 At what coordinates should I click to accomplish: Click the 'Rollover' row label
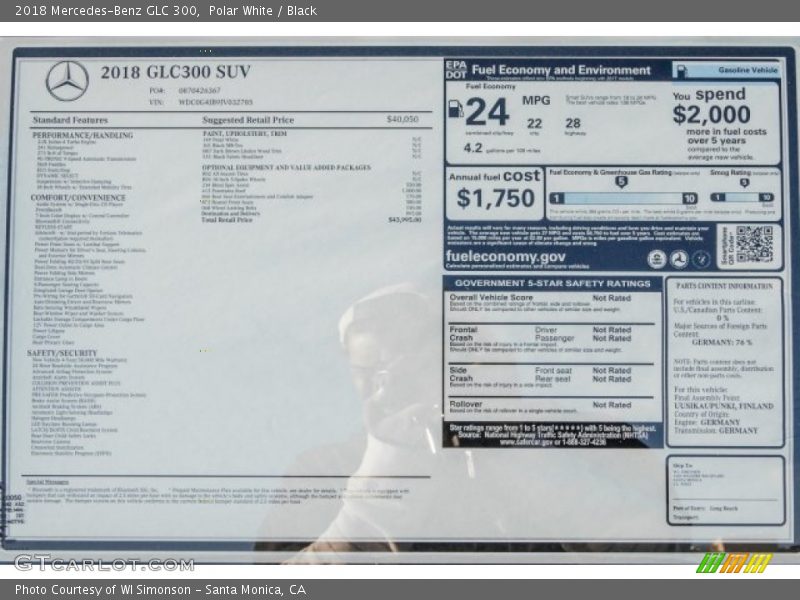click(466, 404)
